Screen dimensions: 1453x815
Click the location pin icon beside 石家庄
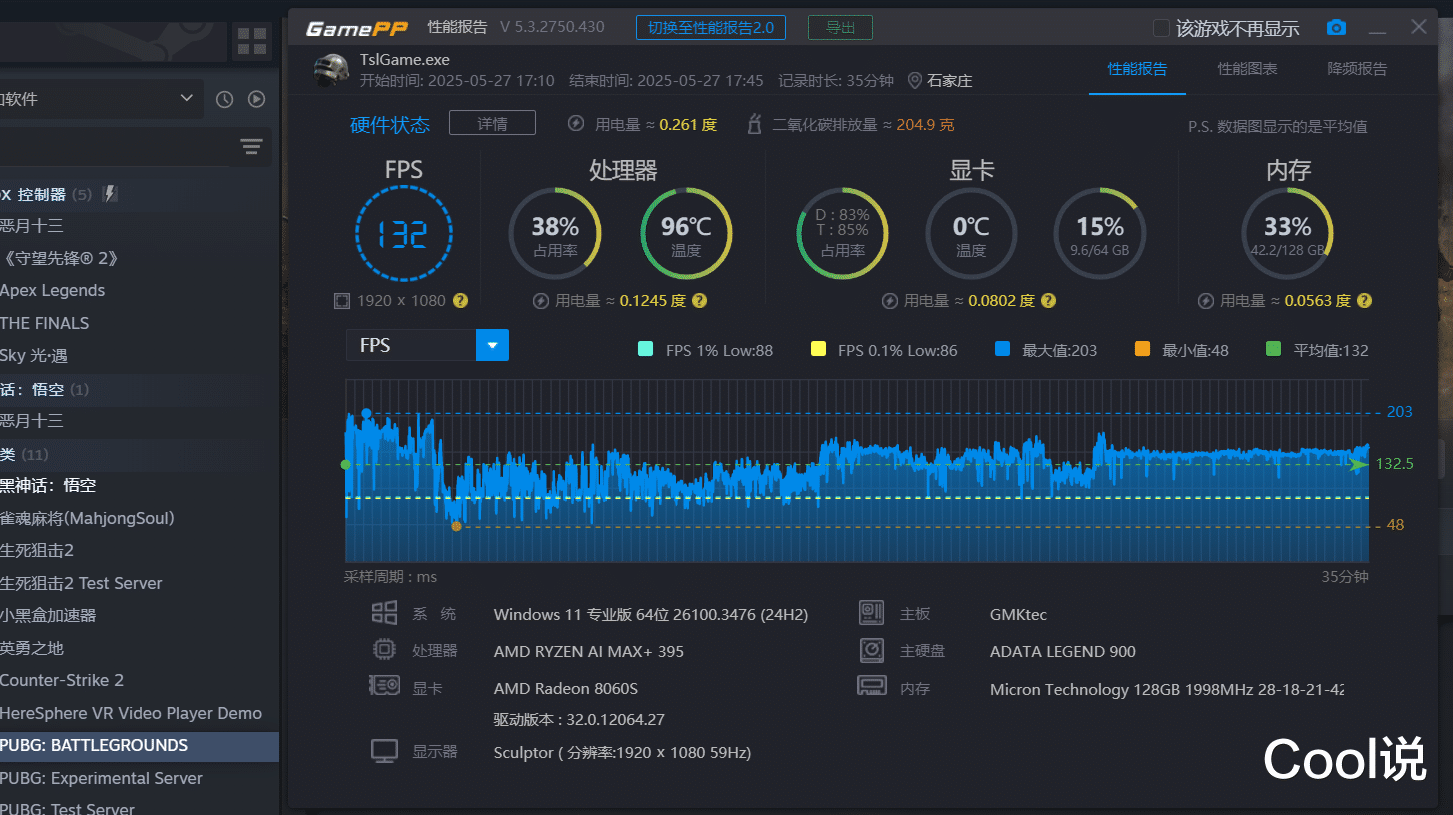click(915, 80)
